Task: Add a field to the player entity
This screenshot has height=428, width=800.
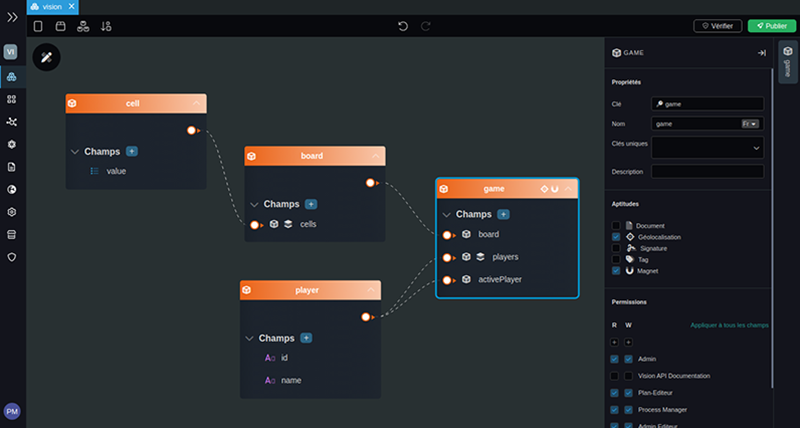Action: [x=306, y=338]
